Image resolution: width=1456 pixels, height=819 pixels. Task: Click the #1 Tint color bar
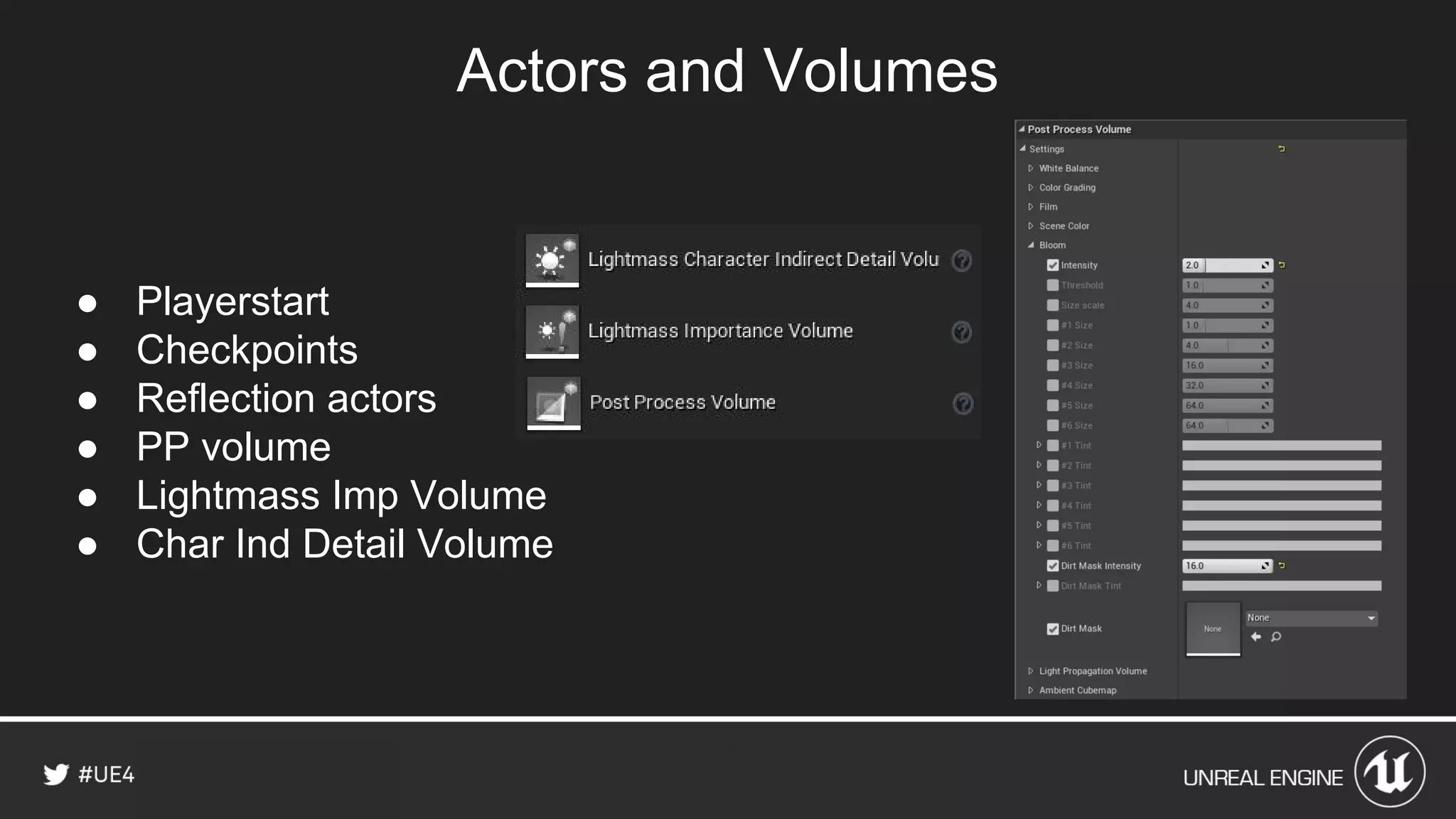[x=1281, y=446]
